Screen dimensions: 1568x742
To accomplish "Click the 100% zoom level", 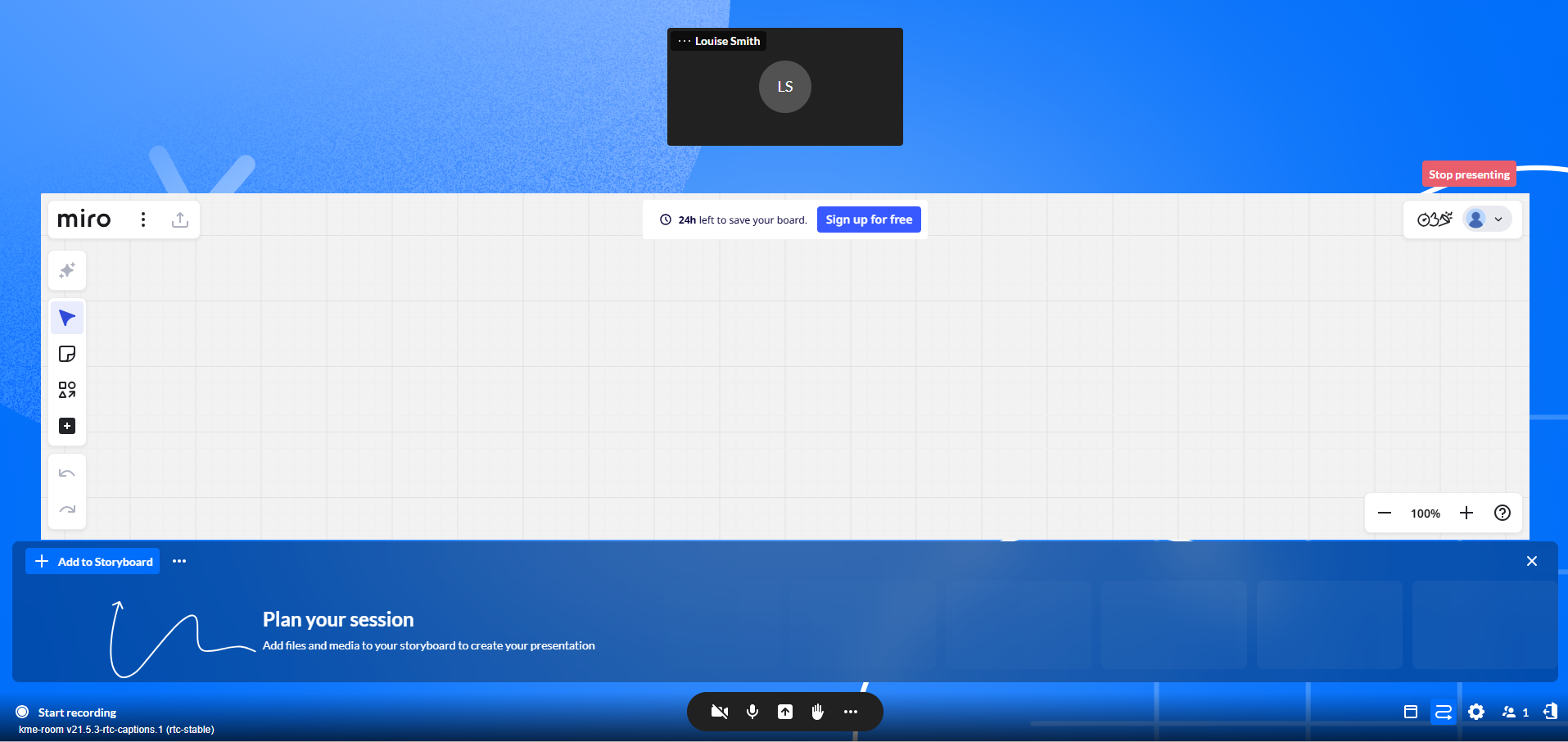I will tap(1426, 514).
